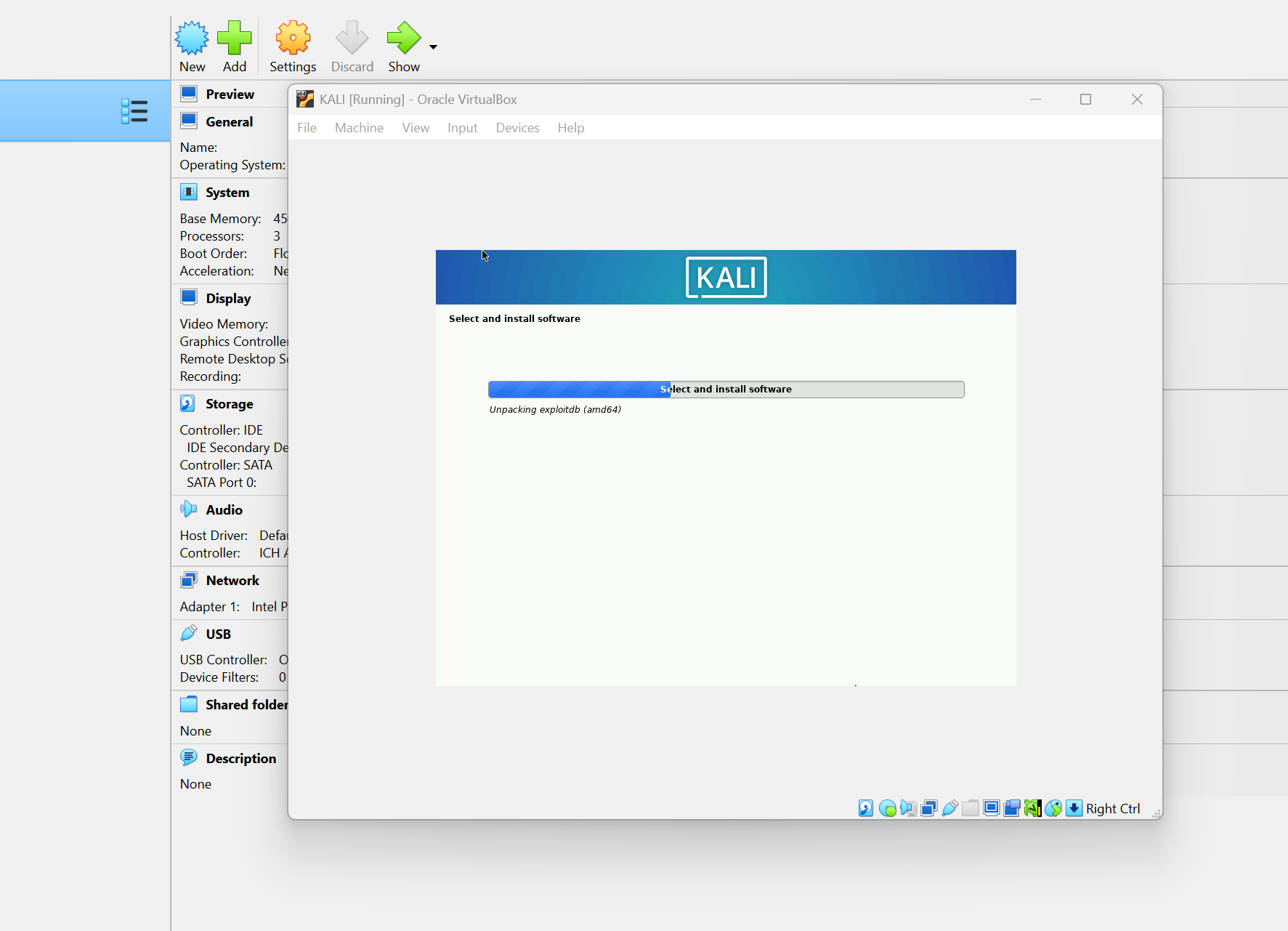The image size is (1288, 931).
Task: Click 'Controller: SATA' entry
Action: (x=226, y=465)
